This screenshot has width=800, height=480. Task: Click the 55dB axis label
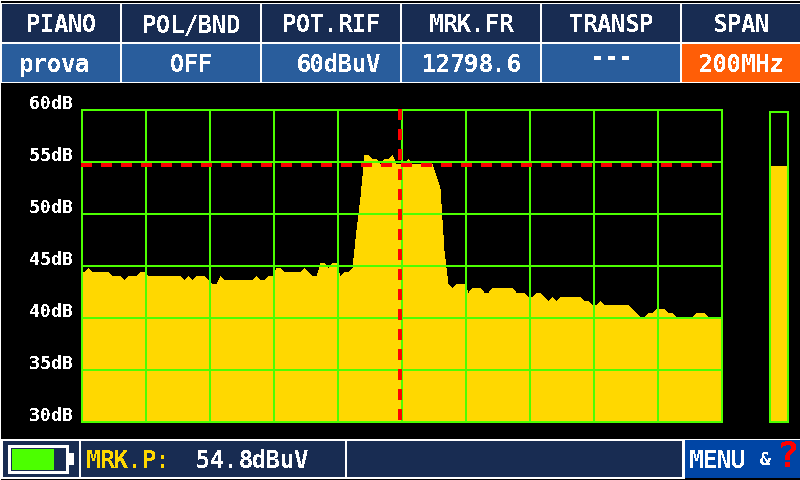51,155
